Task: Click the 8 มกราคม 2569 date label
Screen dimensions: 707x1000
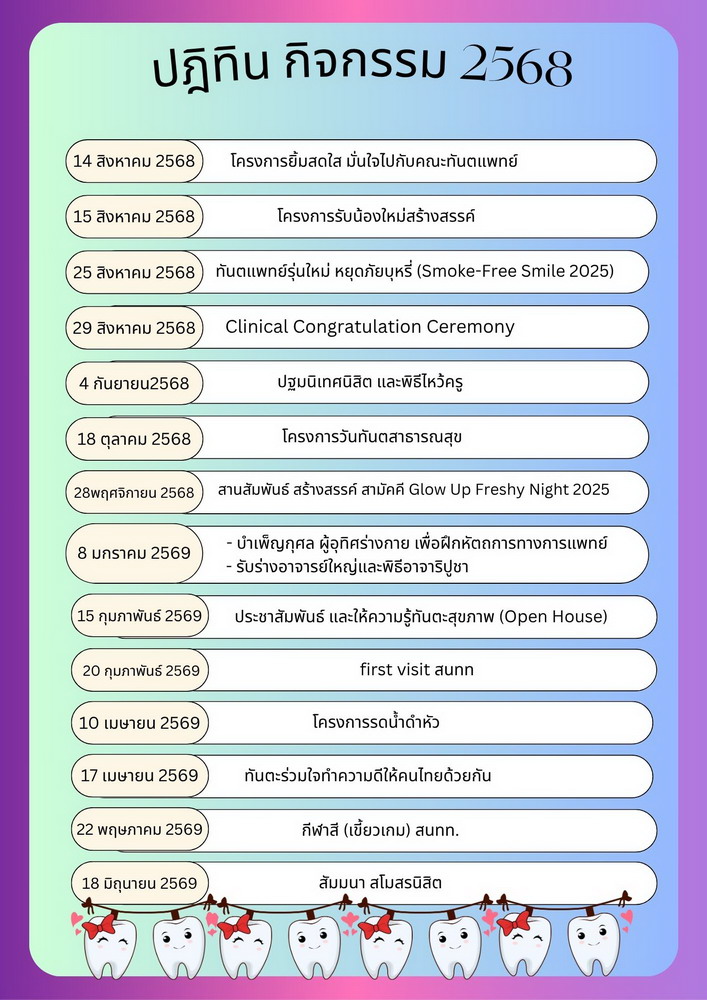Action: [x=134, y=553]
